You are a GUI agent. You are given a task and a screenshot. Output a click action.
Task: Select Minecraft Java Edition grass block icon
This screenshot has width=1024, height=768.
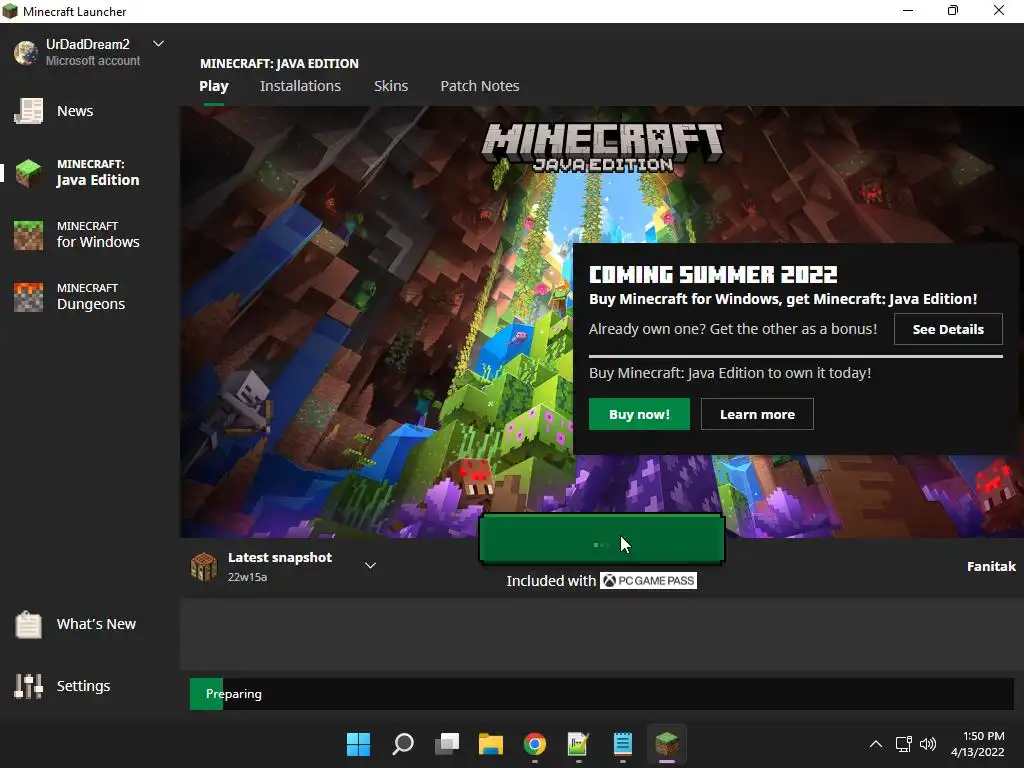tap(29, 173)
